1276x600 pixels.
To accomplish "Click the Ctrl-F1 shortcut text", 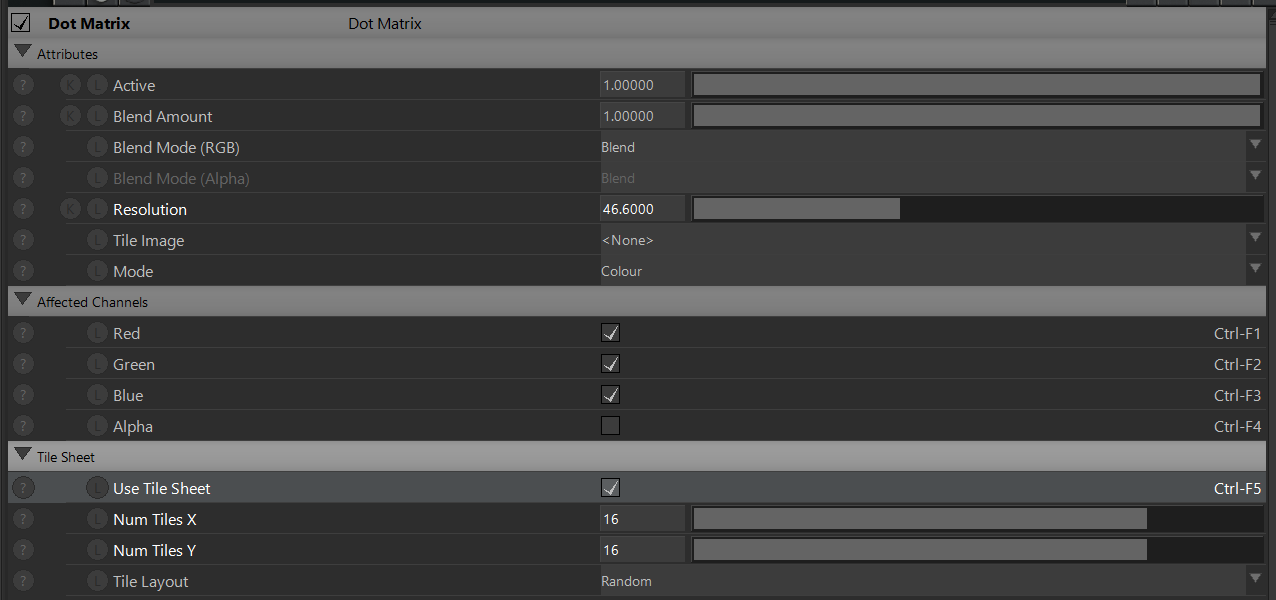I will coord(1237,333).
